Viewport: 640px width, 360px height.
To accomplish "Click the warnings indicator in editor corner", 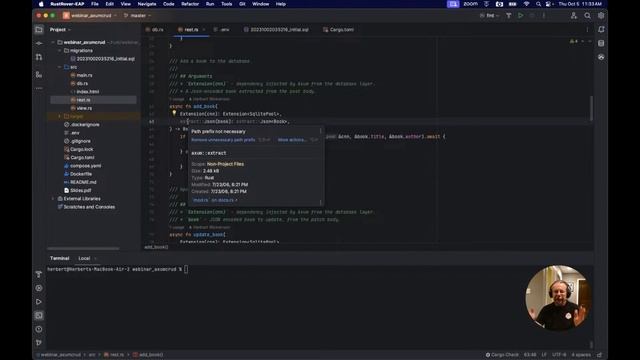I will 573,41.
